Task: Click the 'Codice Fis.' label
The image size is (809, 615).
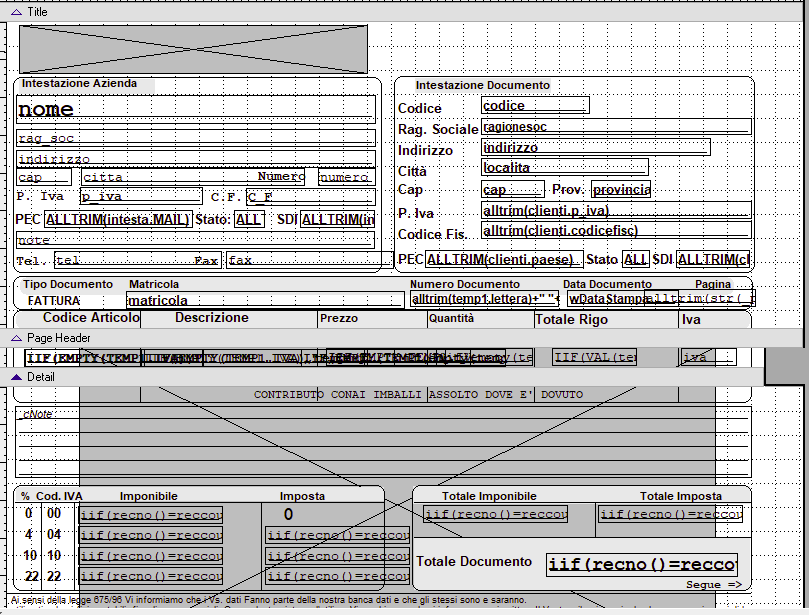Action: pos(431,235)
